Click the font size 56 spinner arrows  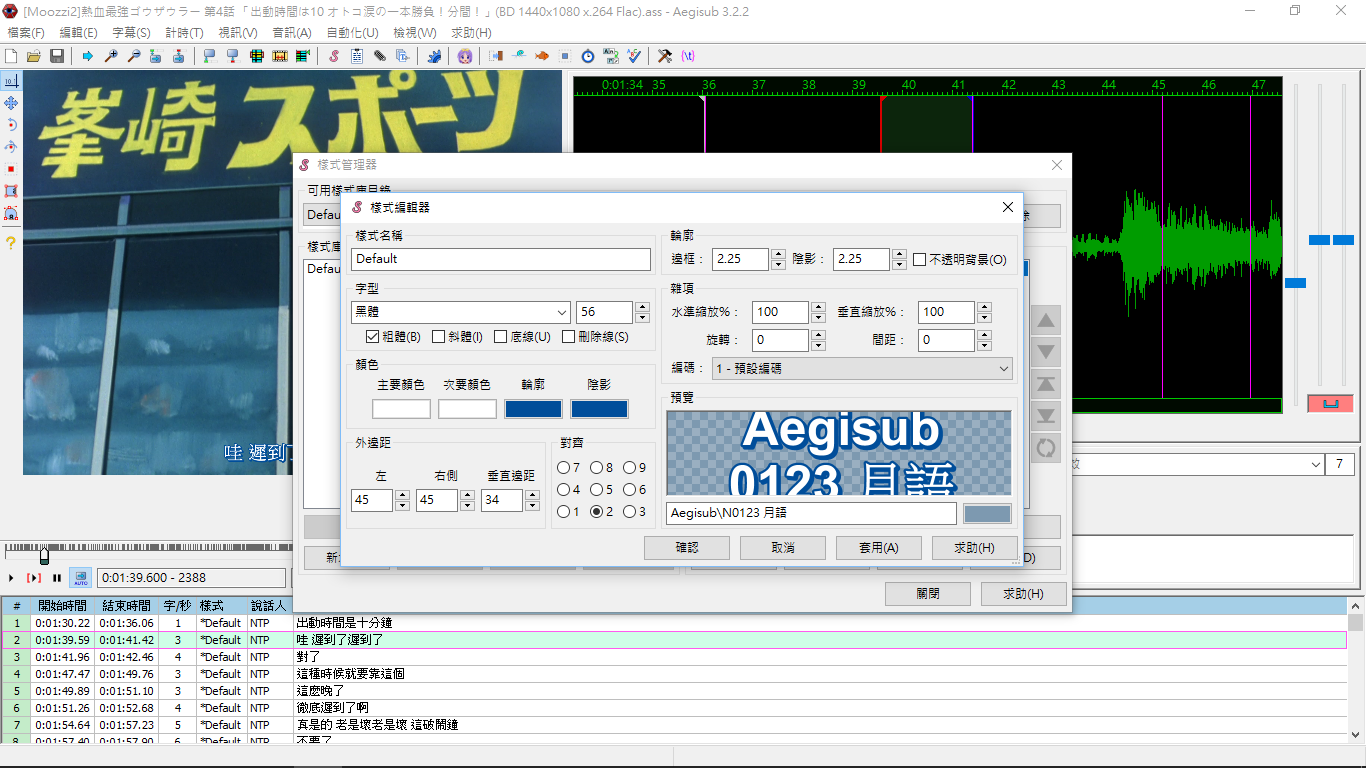click(642, 312)
